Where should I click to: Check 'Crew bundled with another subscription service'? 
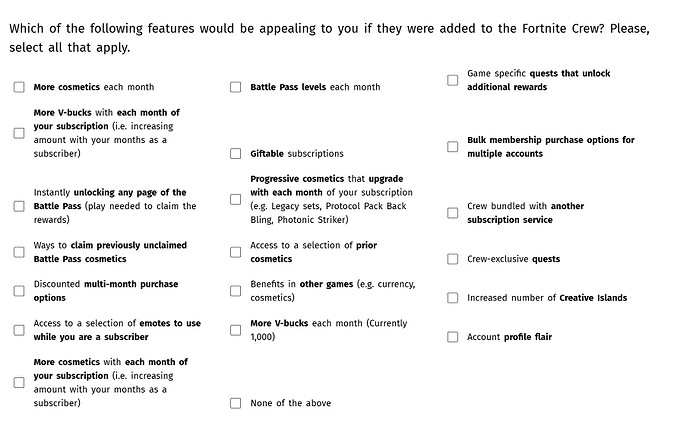click(452, 213)
